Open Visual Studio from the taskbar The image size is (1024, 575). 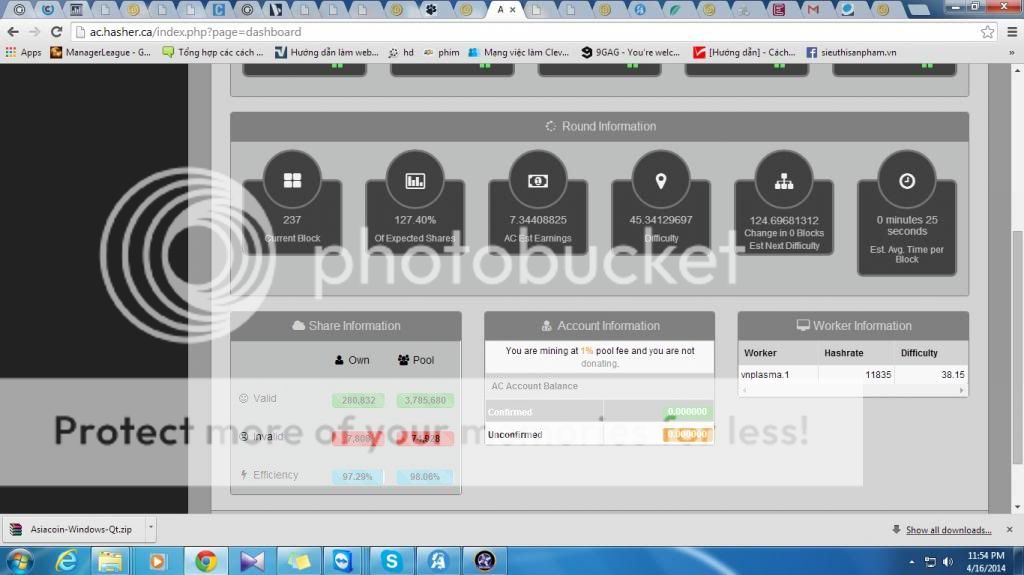click(x=251, y=561)
